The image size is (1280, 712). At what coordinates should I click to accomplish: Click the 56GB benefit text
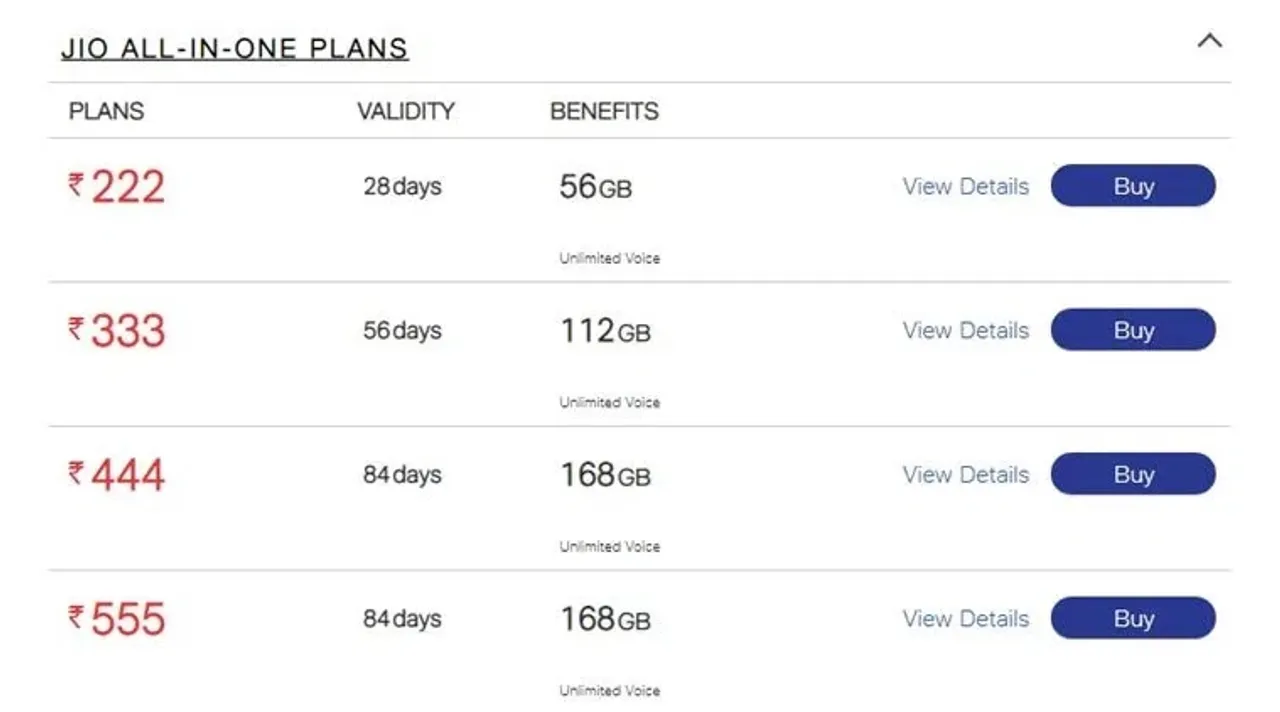pos(595,186)
